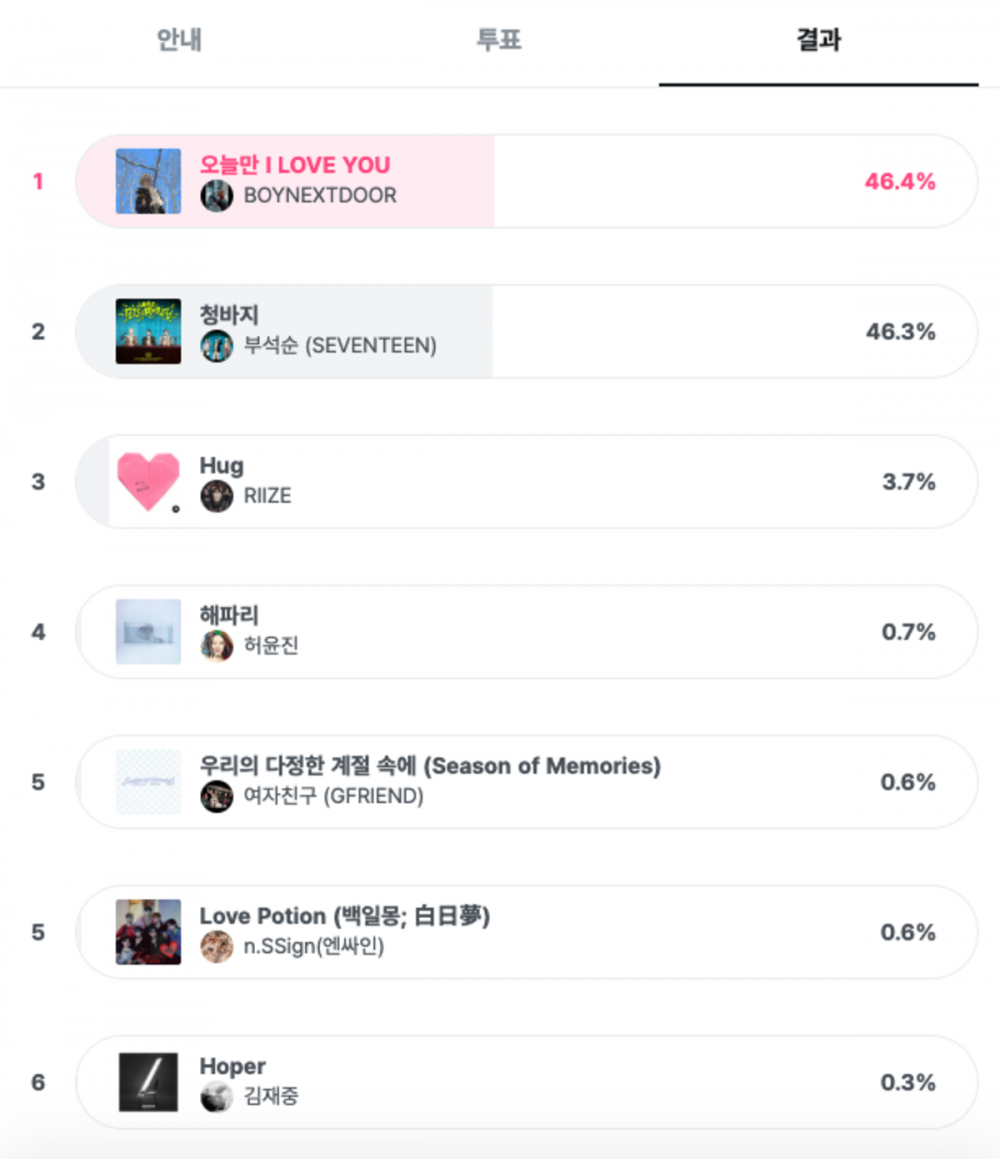Click the 46.3% result bar for 청바지
This screenshot has height=1159, width=1000.
coord(526,331)
